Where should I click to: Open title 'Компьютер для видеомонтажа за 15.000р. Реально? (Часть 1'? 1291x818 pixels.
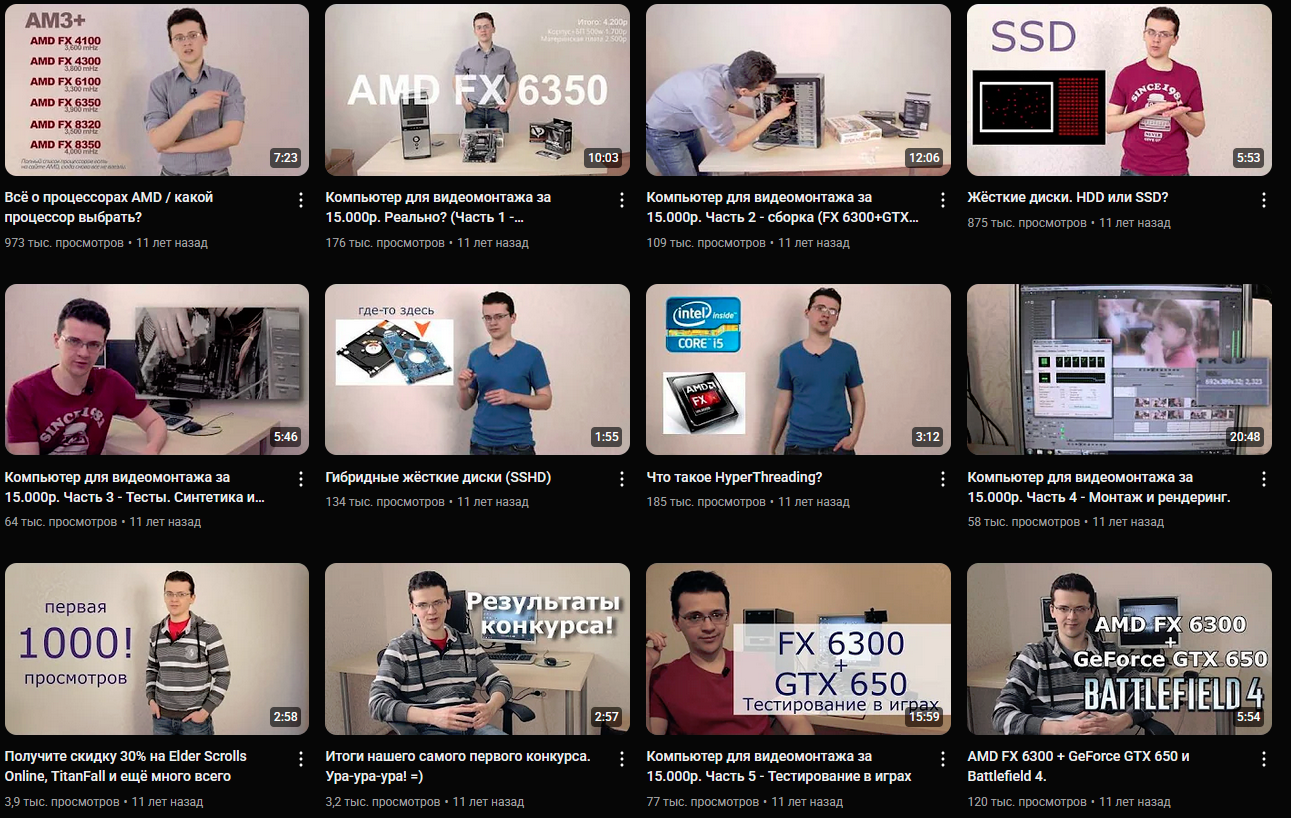pyautogui.click(x=438, y=207)
